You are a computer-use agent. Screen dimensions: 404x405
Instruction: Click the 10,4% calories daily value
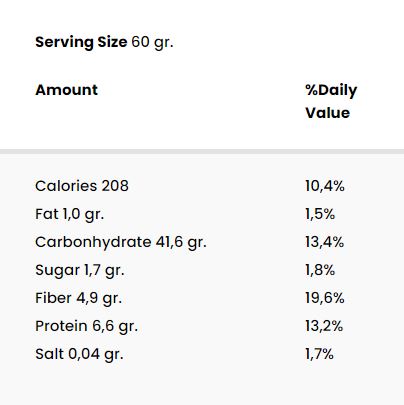(325, 186)
